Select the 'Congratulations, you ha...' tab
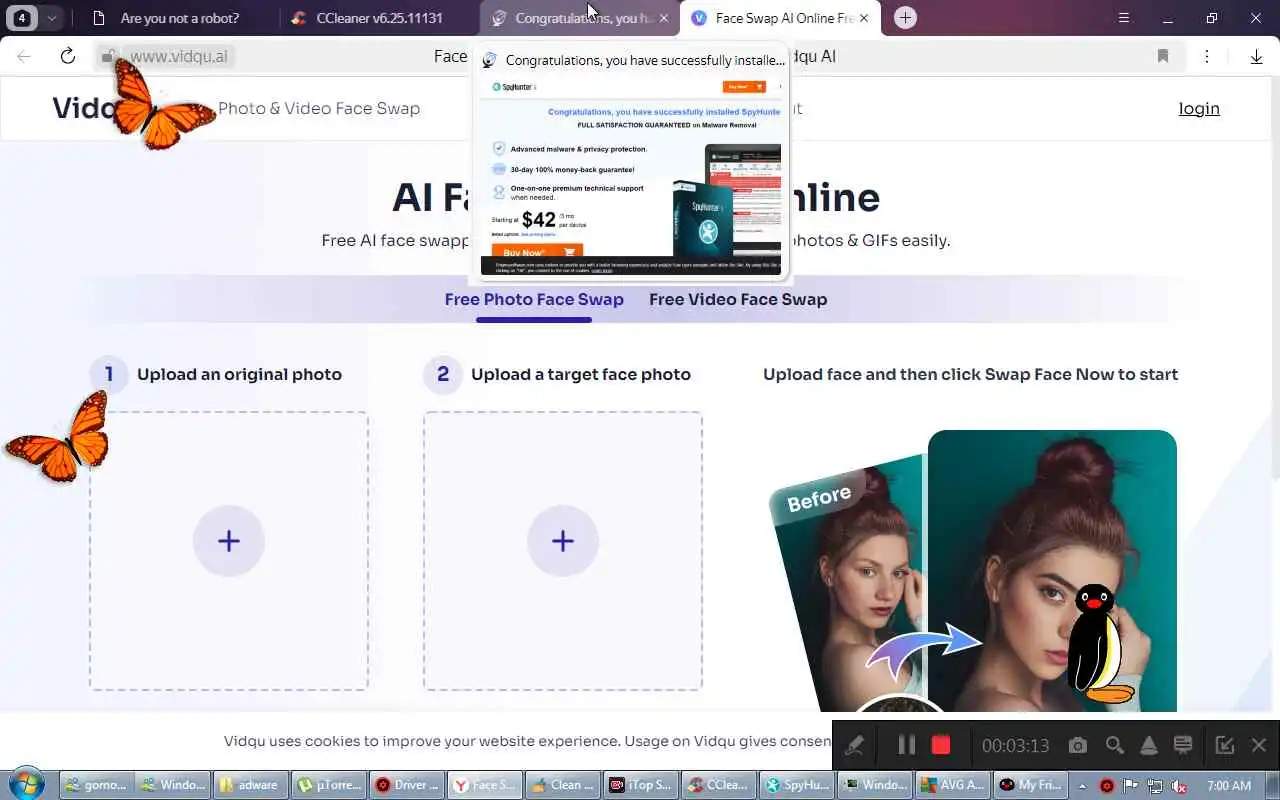1280x800 pixels. [x=572, y=18]
